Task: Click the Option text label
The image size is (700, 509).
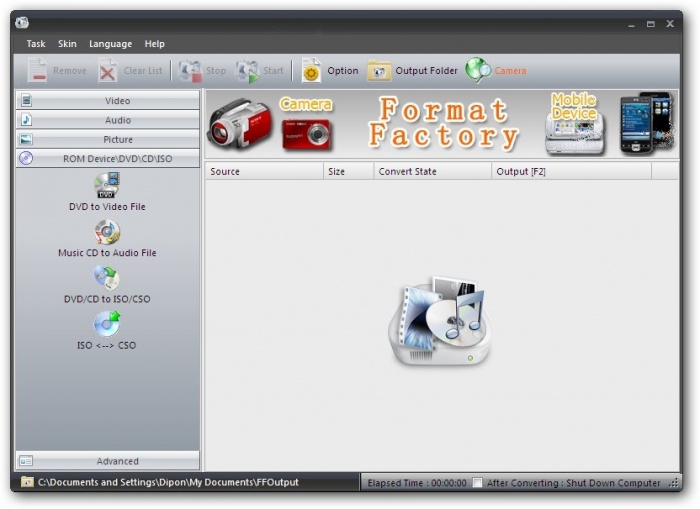Action: (343, 71)
